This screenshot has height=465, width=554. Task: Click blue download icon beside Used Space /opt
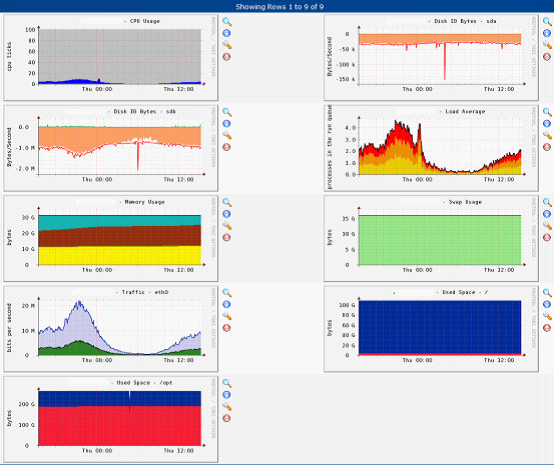point(226,395)
